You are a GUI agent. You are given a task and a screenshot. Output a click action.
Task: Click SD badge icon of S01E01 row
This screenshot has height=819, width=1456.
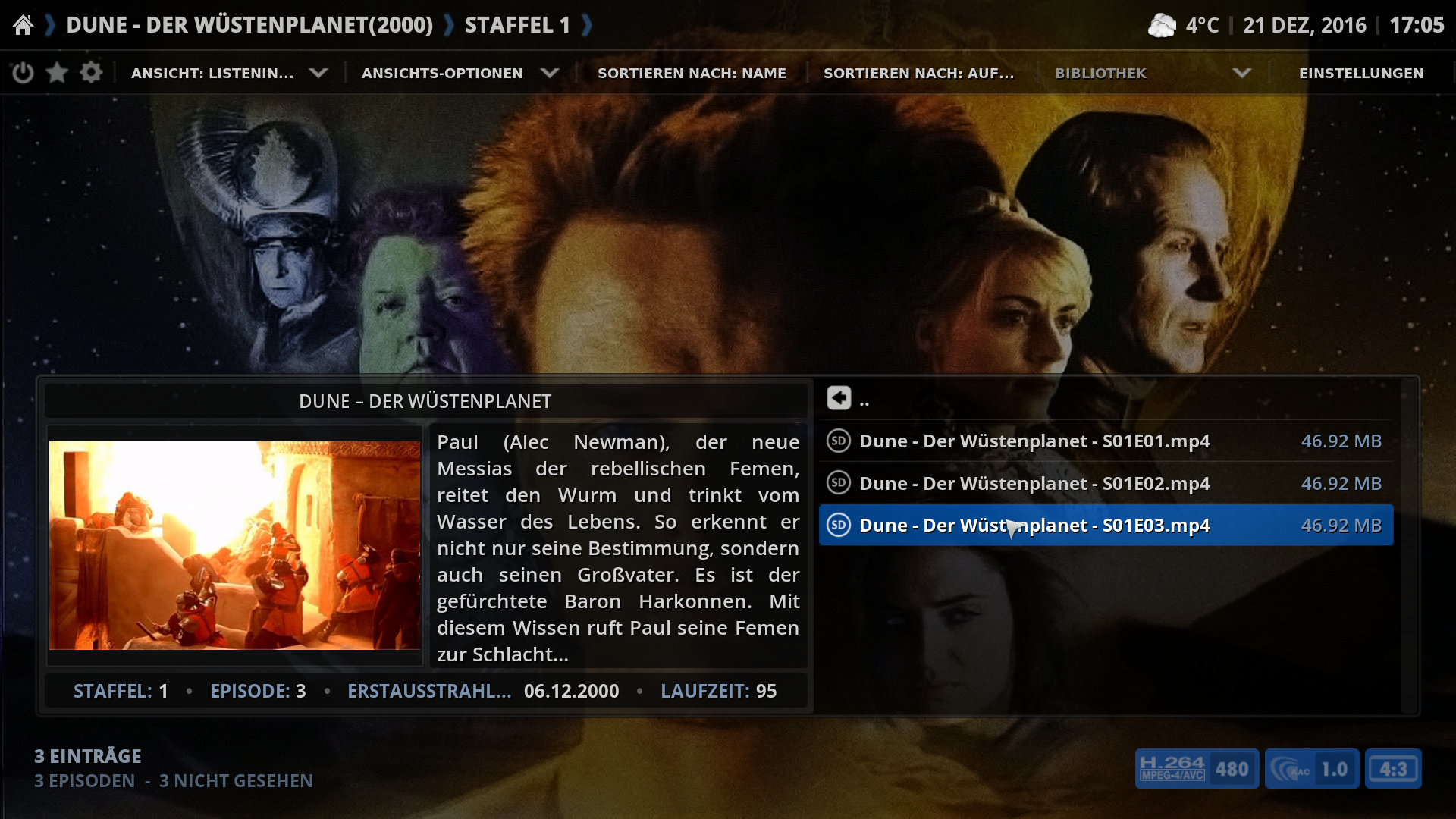point(838,441)
